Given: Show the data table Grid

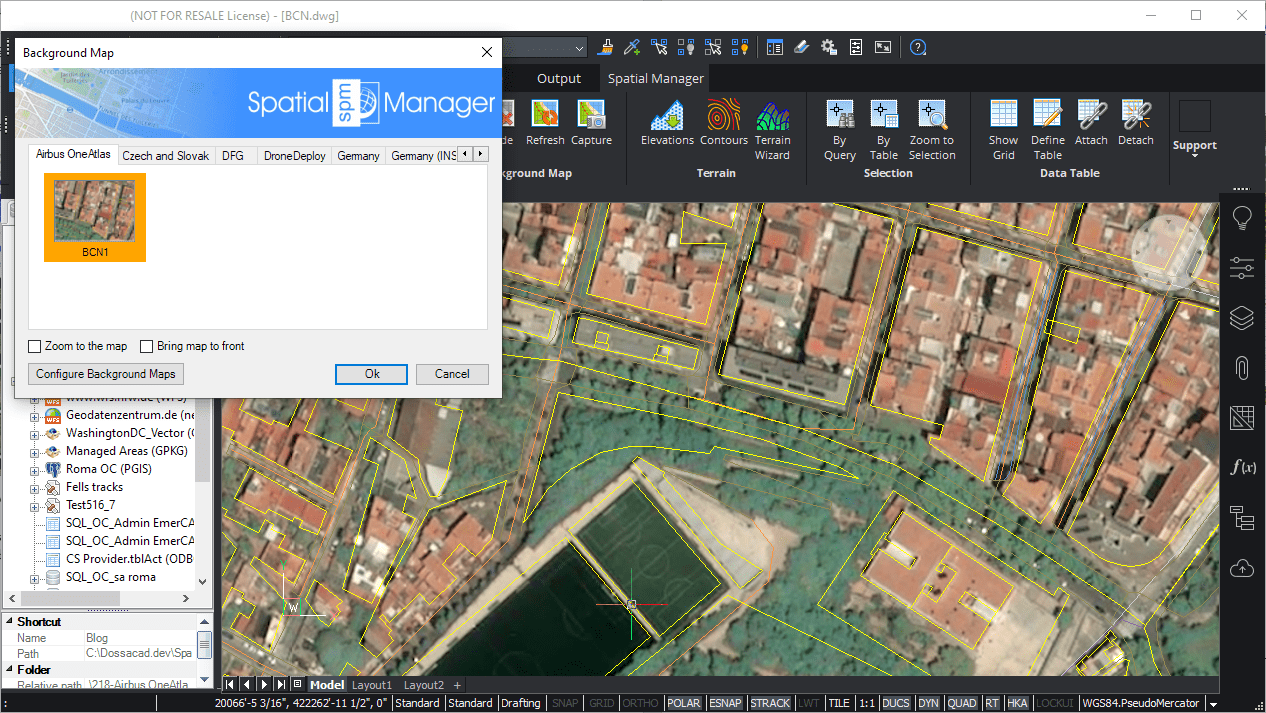Looking at the screenshot, I should [x=1003, y=130].
